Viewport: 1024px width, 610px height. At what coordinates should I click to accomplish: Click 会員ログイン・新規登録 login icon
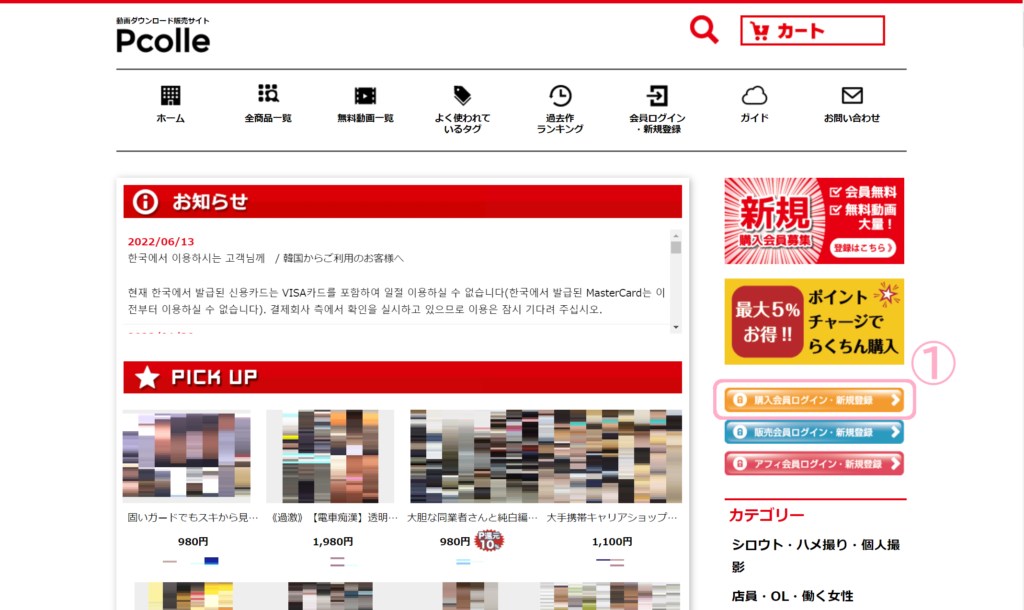tap(657, 95)
